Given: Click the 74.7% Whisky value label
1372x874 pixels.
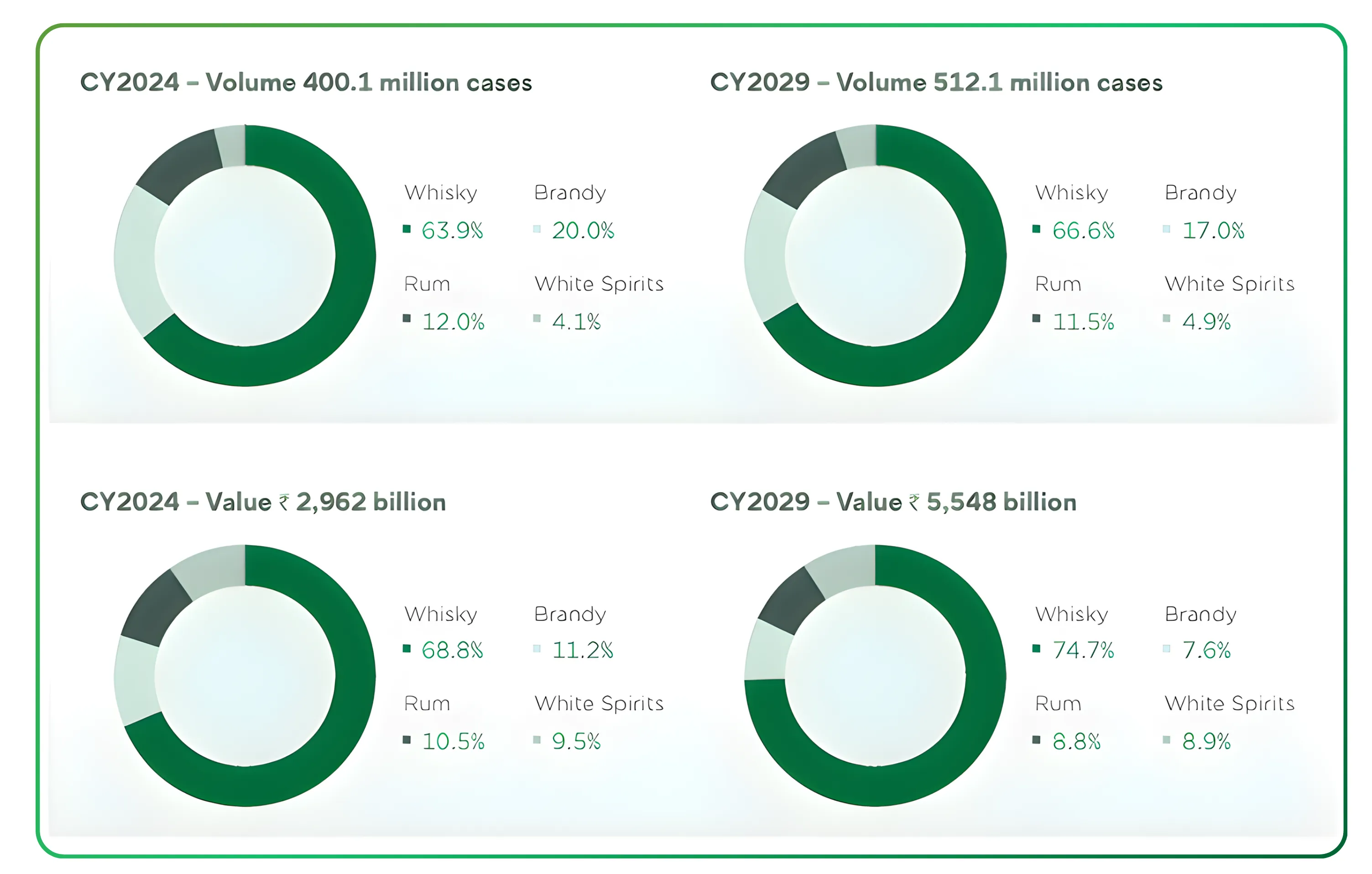Looking at the screenshot, I should [x=1083, y=650].
